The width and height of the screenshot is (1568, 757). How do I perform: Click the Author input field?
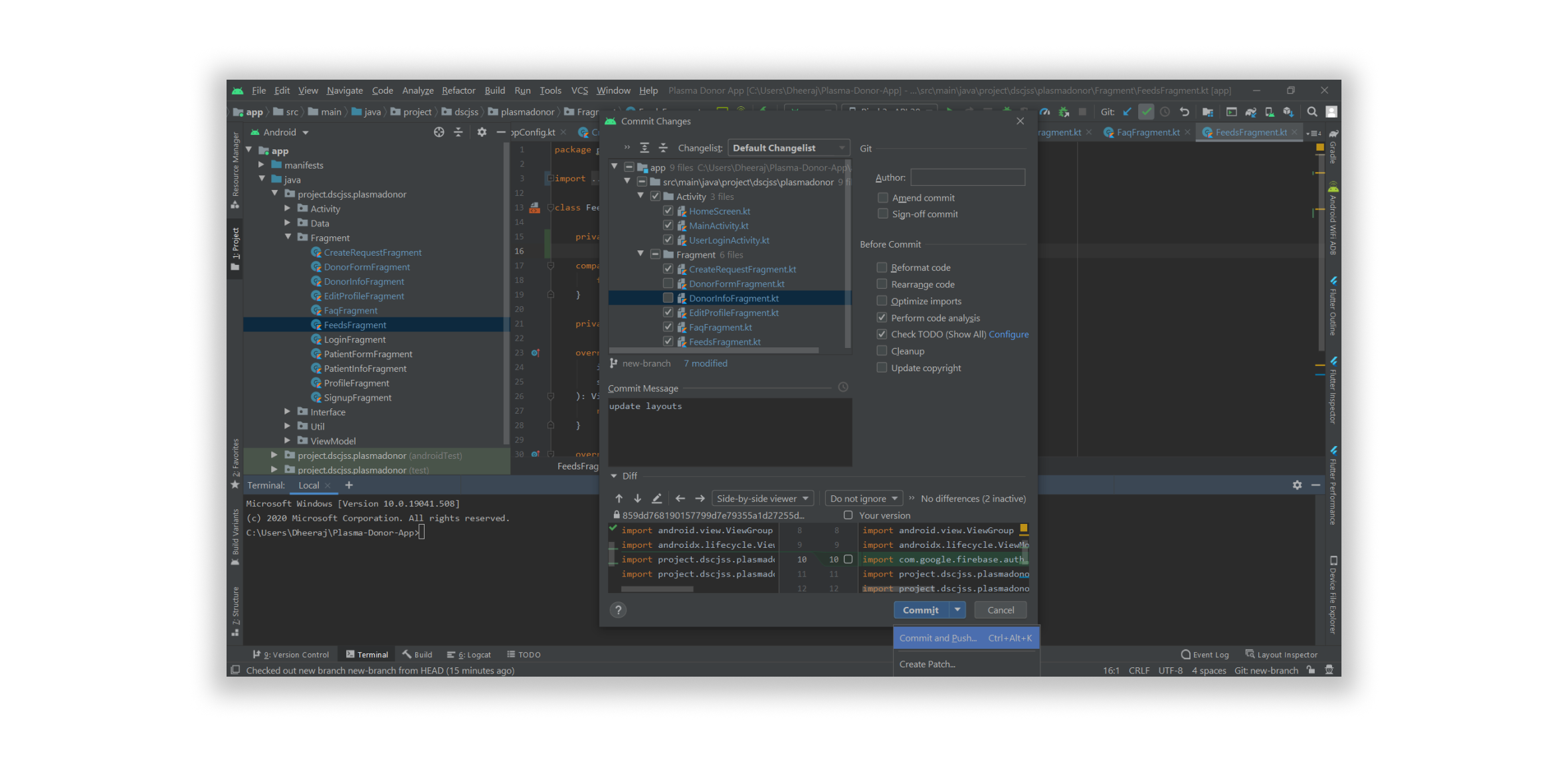point(967,177)
